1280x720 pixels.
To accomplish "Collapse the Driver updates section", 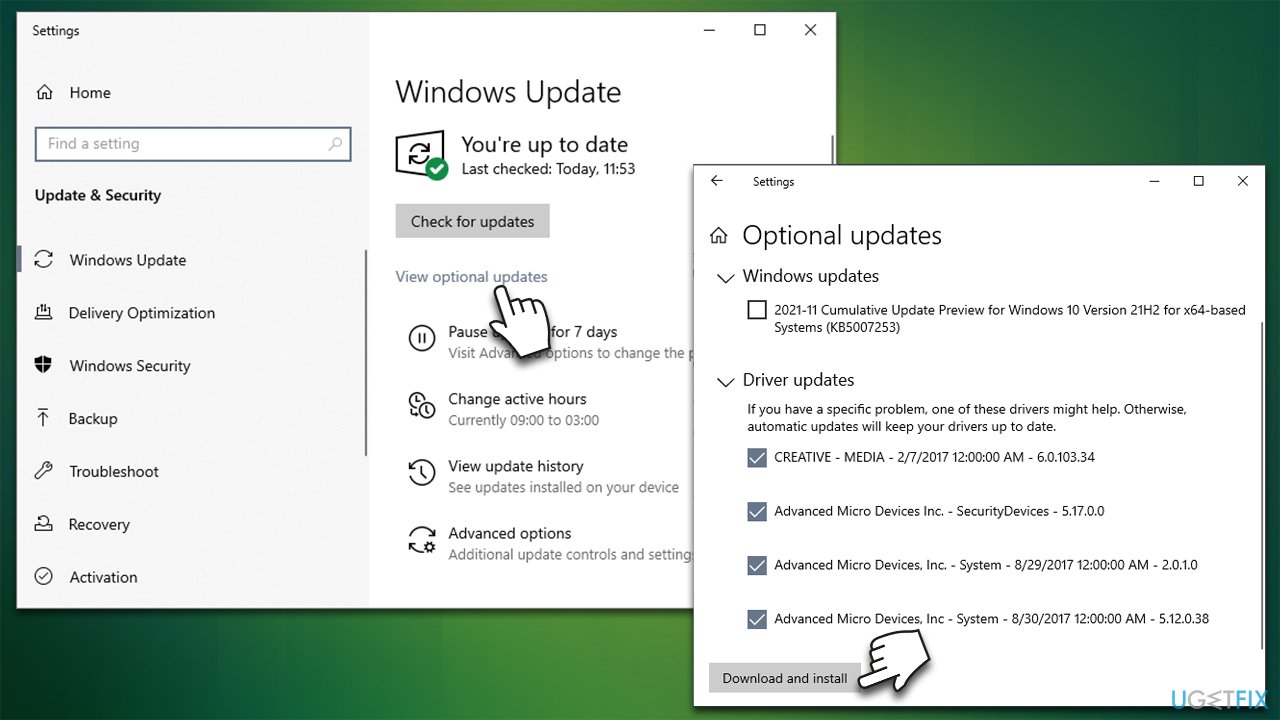I will pyautogui.click(x=724, y=381).
